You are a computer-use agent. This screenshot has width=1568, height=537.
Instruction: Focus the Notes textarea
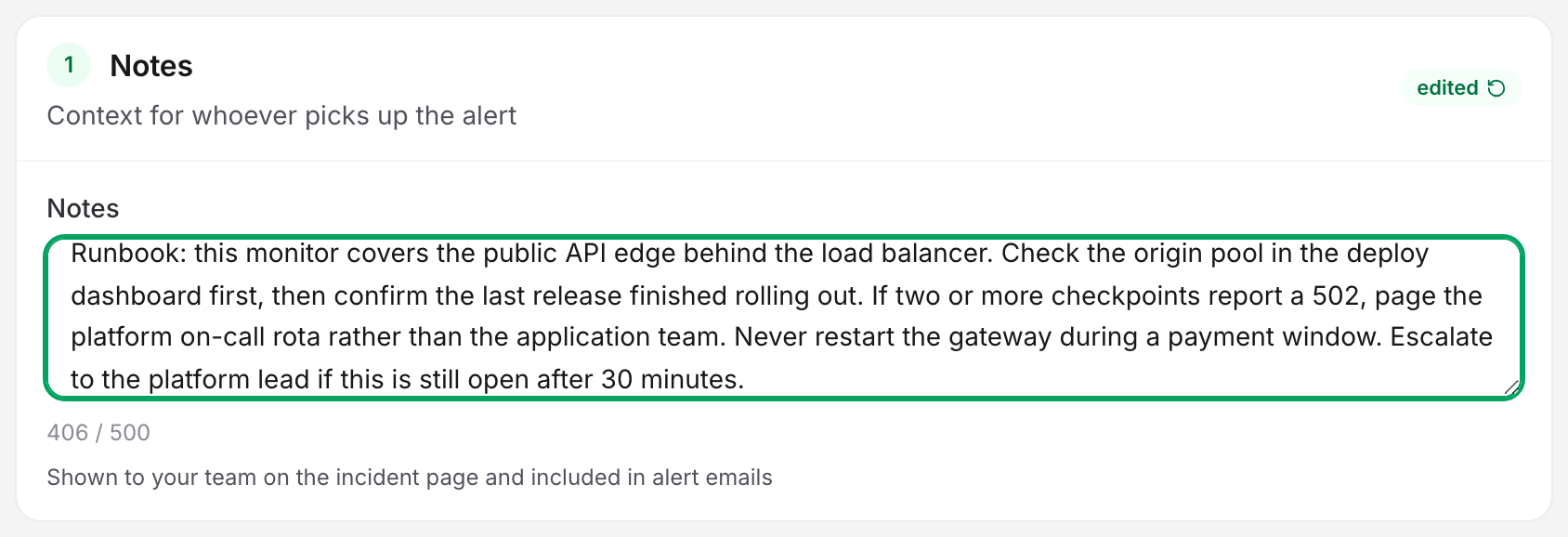coord(784,318)
